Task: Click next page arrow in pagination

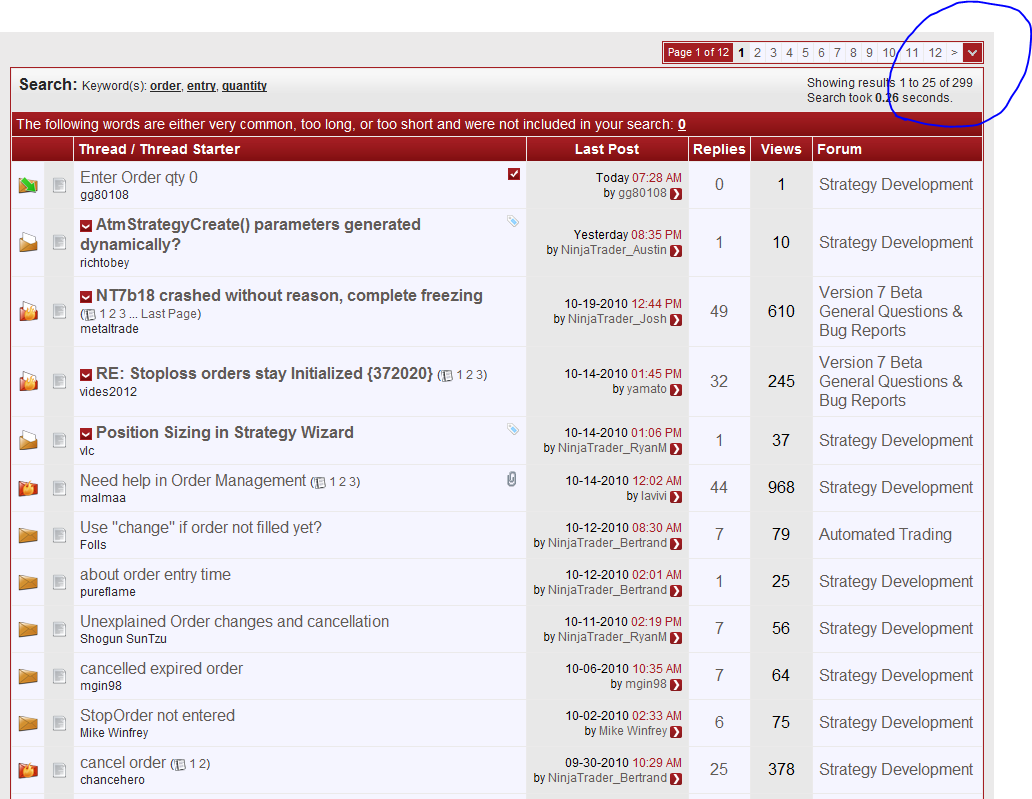Action: [x=954, y=53]
